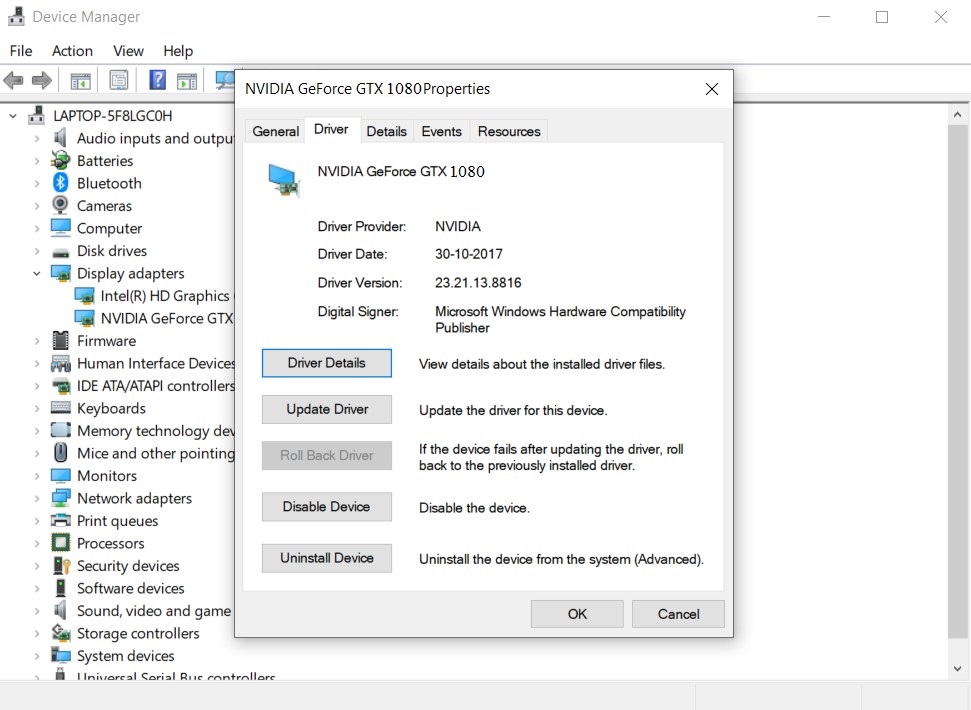Click the Storage controllers icon
971x710 pixels.
[61, 633]
